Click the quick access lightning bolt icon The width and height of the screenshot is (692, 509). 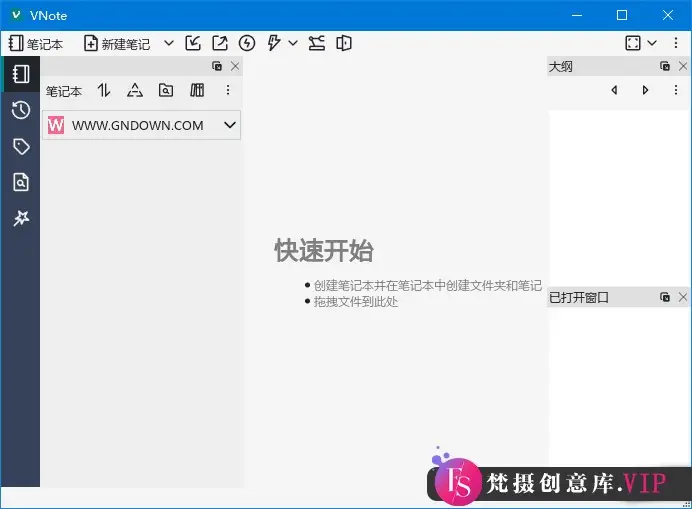[x=274, y=43]
